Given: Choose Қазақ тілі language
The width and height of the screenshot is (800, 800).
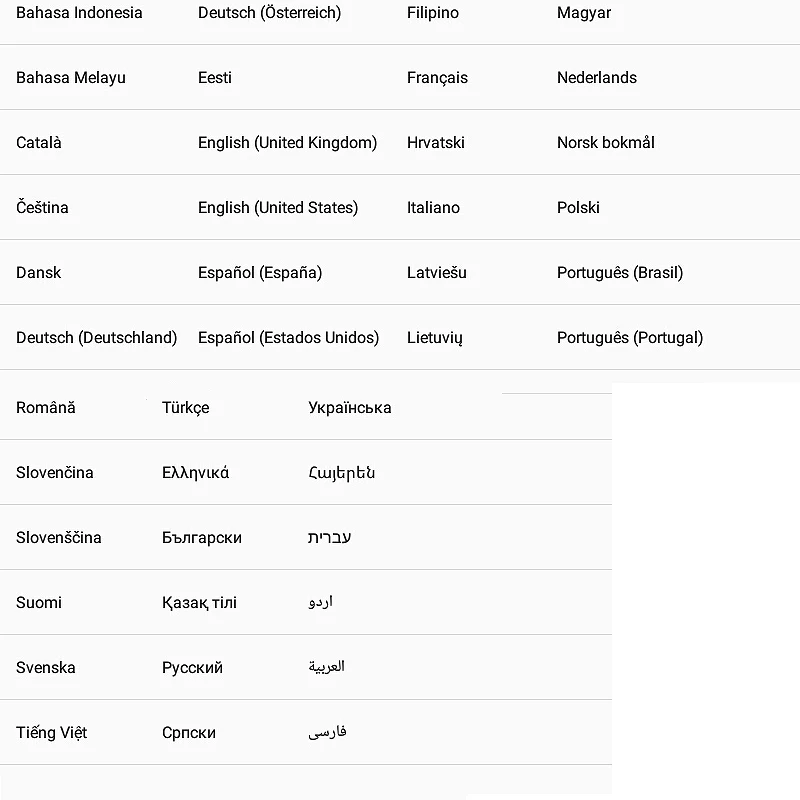Looking at the screenshot, I should 199,603.
